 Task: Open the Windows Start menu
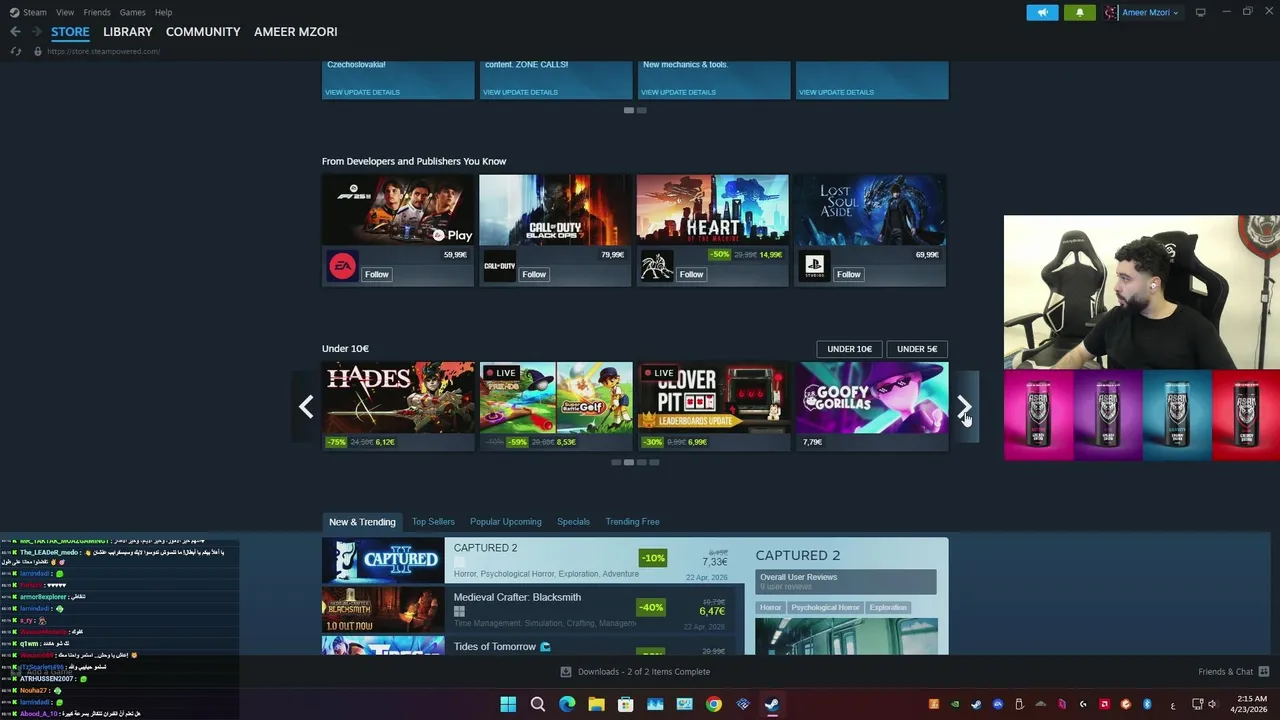pyautogui.click(x=508, y=704)
